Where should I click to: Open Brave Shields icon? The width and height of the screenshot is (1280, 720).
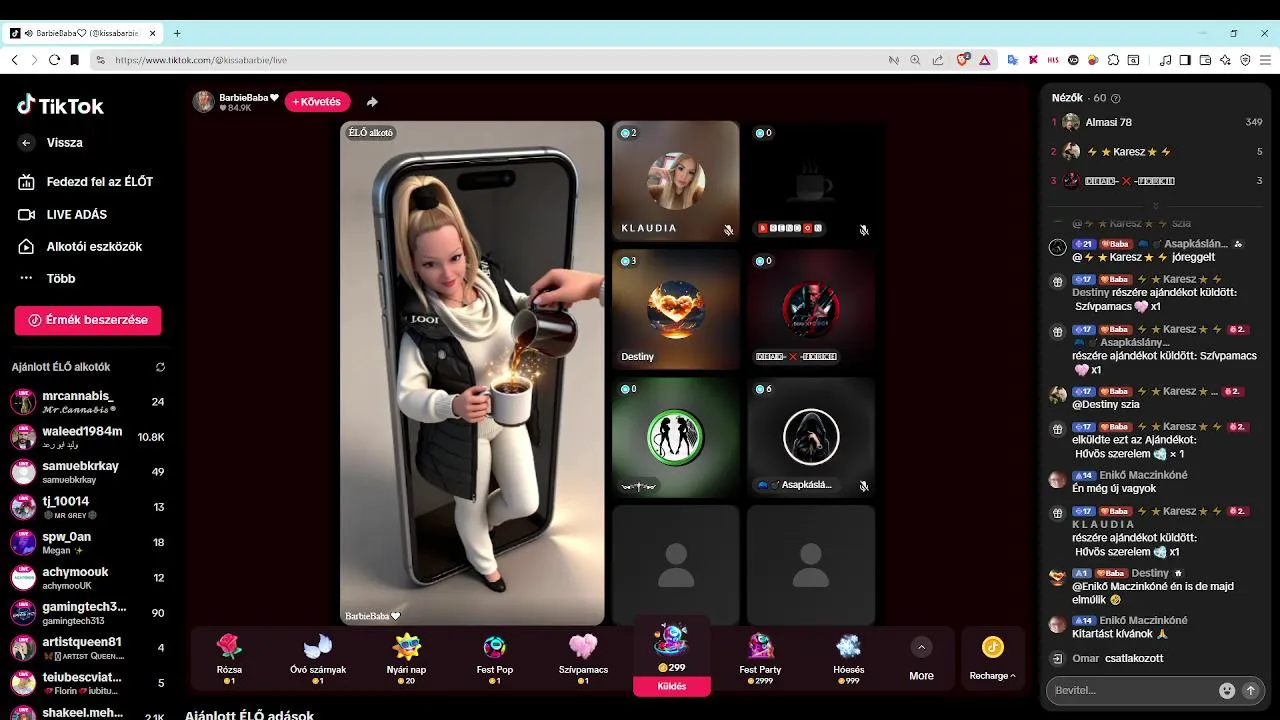pos(963,60)
